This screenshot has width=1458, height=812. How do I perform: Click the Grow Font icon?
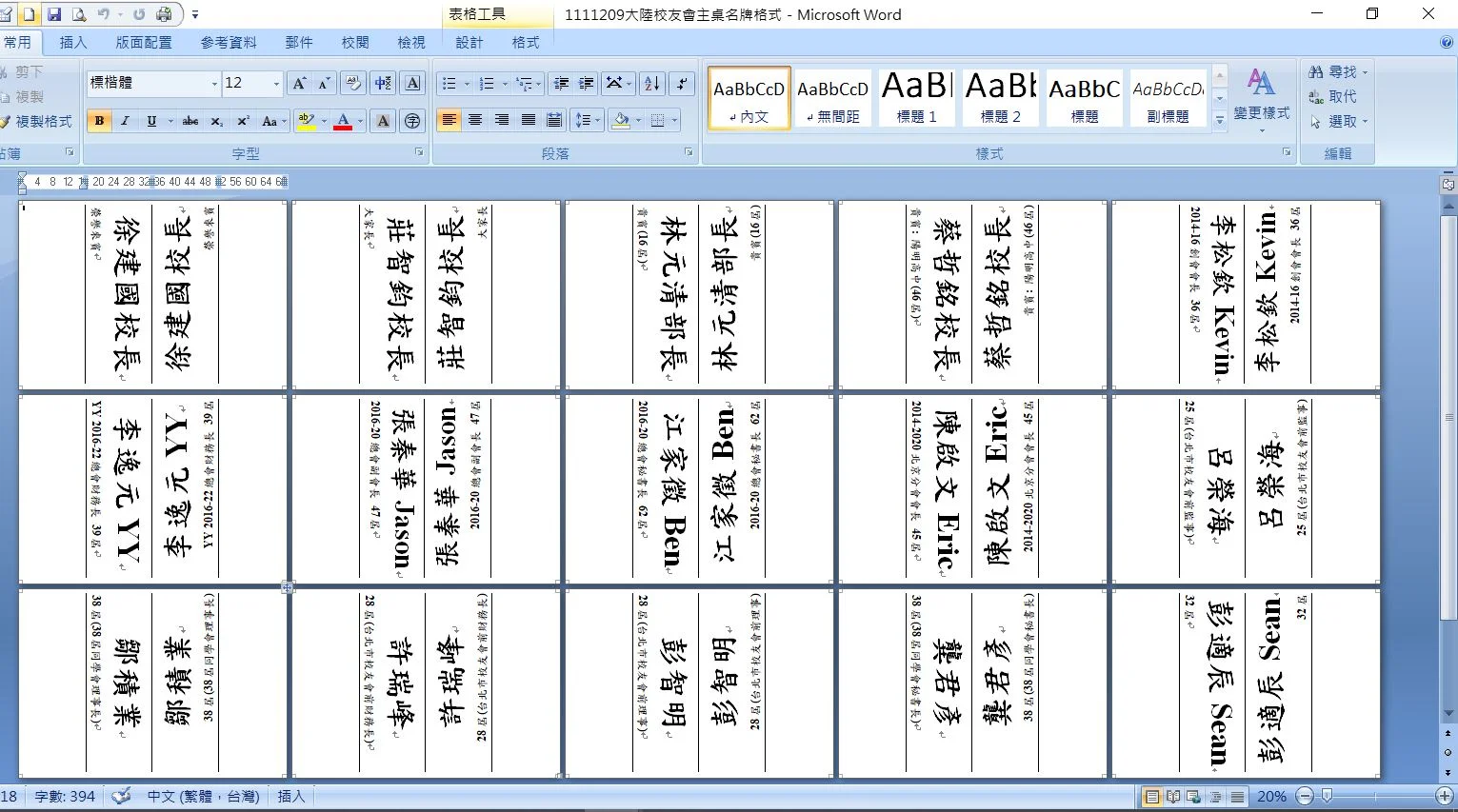coord(299,84)
